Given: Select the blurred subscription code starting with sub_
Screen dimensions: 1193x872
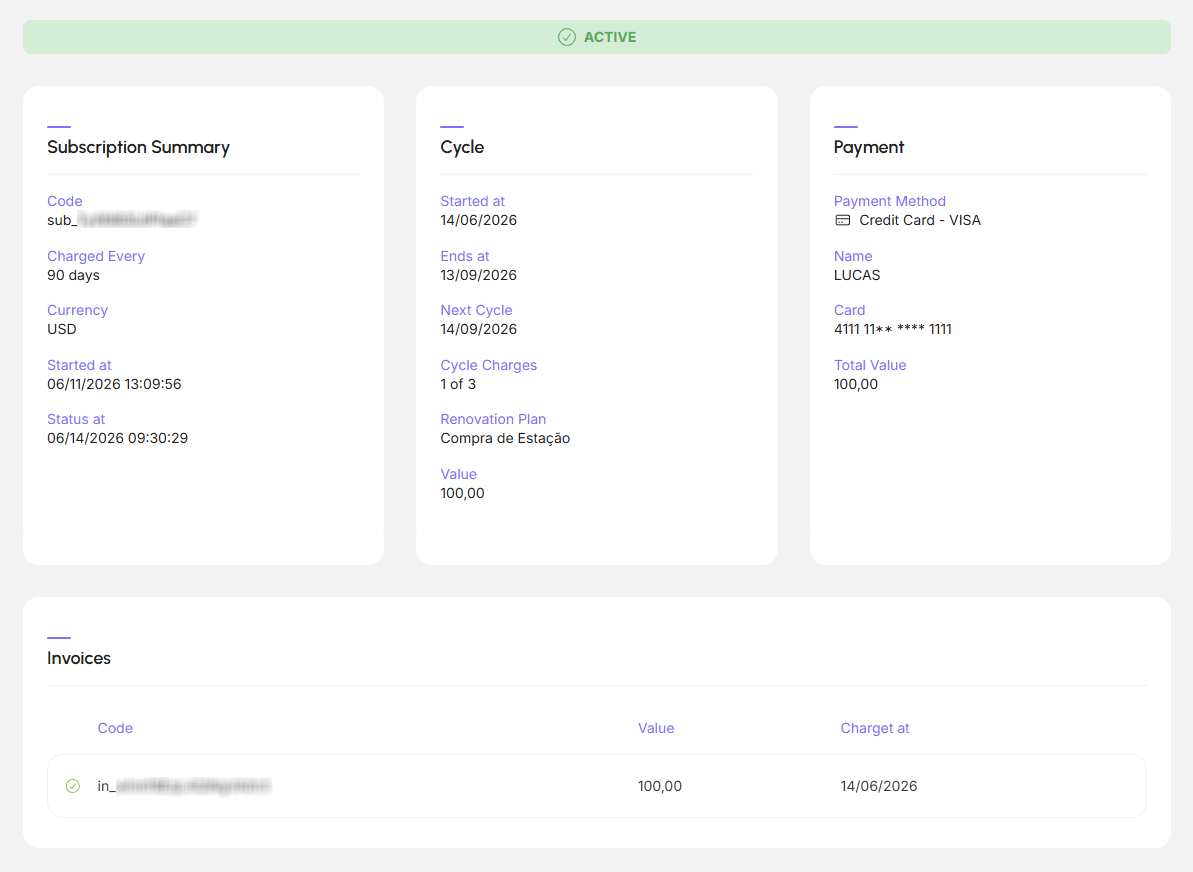Looking at the screenshot, I should pos(122,221).
